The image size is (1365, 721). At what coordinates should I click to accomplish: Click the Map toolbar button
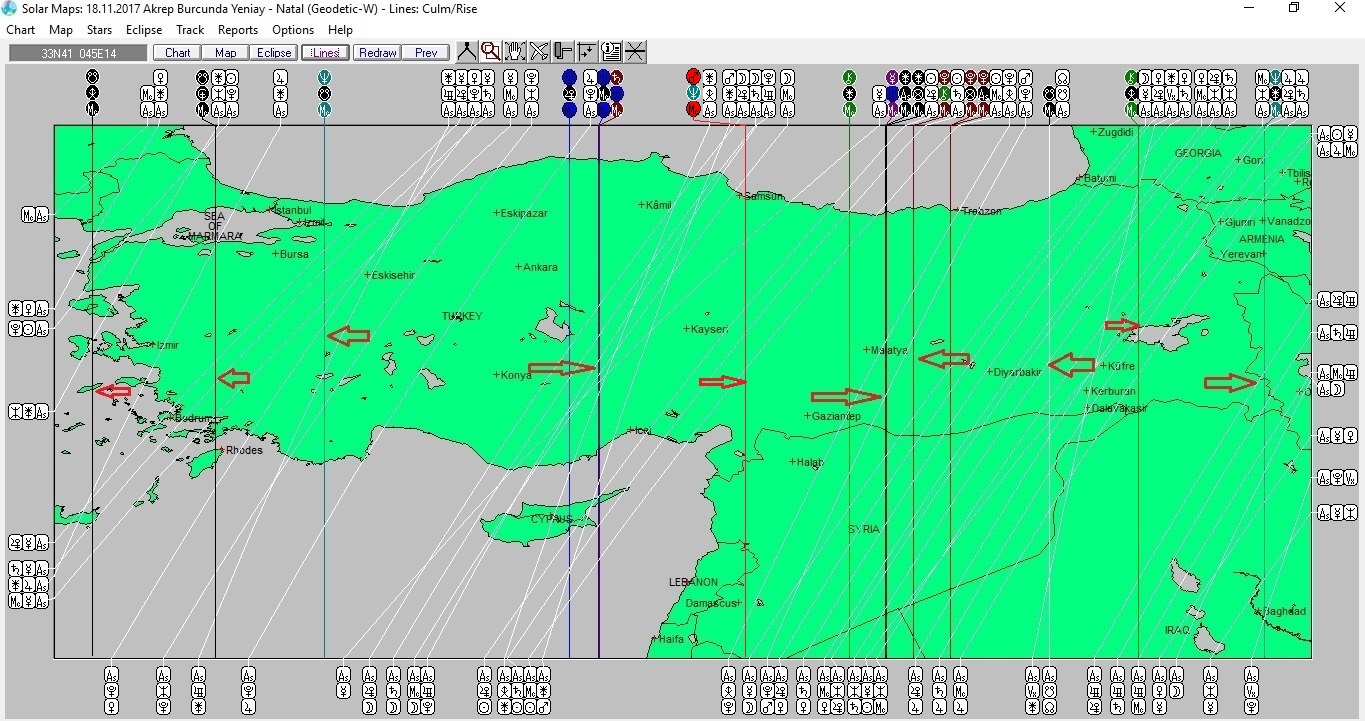pyautogui.click(x=226, y=53)
